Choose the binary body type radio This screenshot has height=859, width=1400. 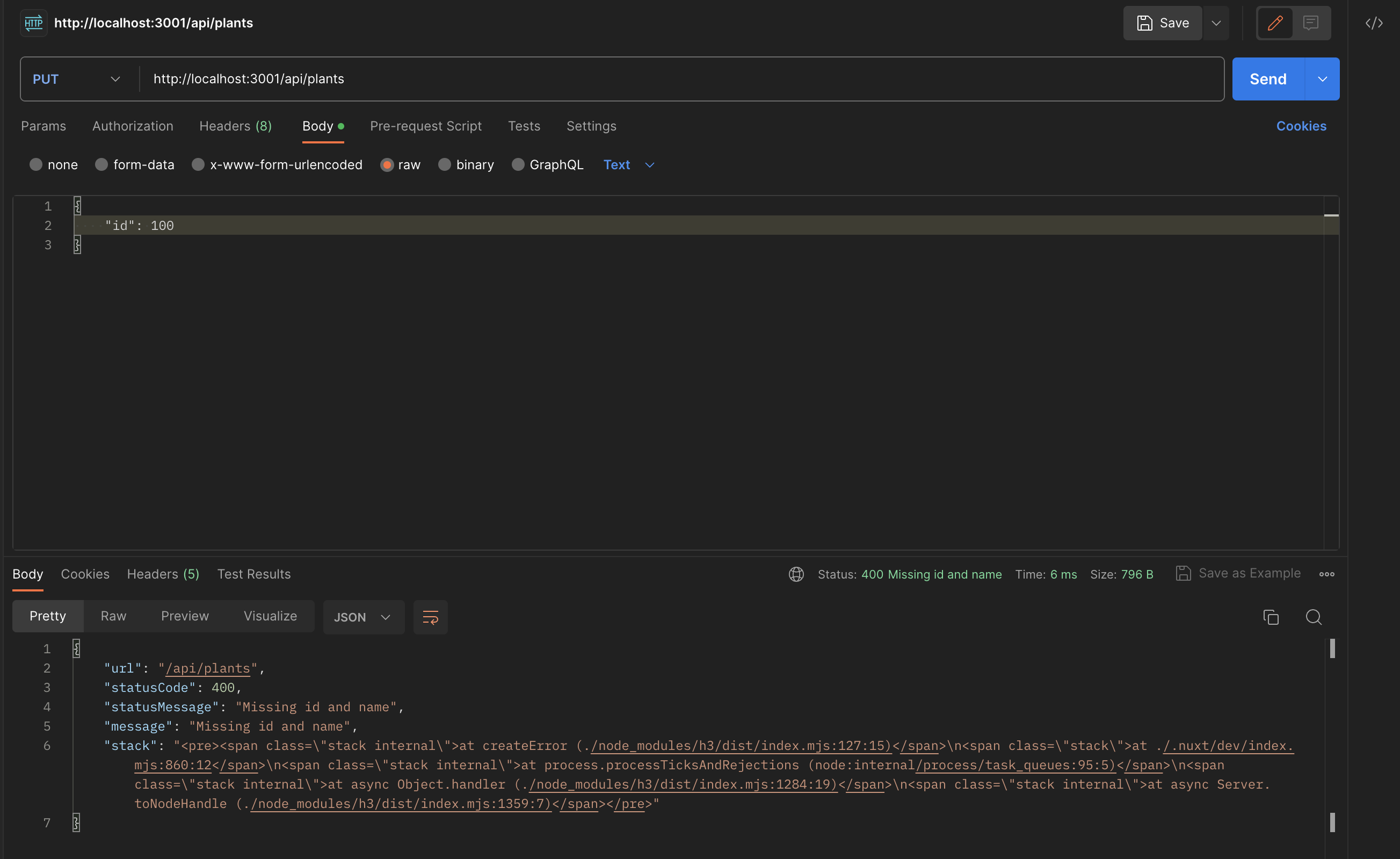coord(444,165)
